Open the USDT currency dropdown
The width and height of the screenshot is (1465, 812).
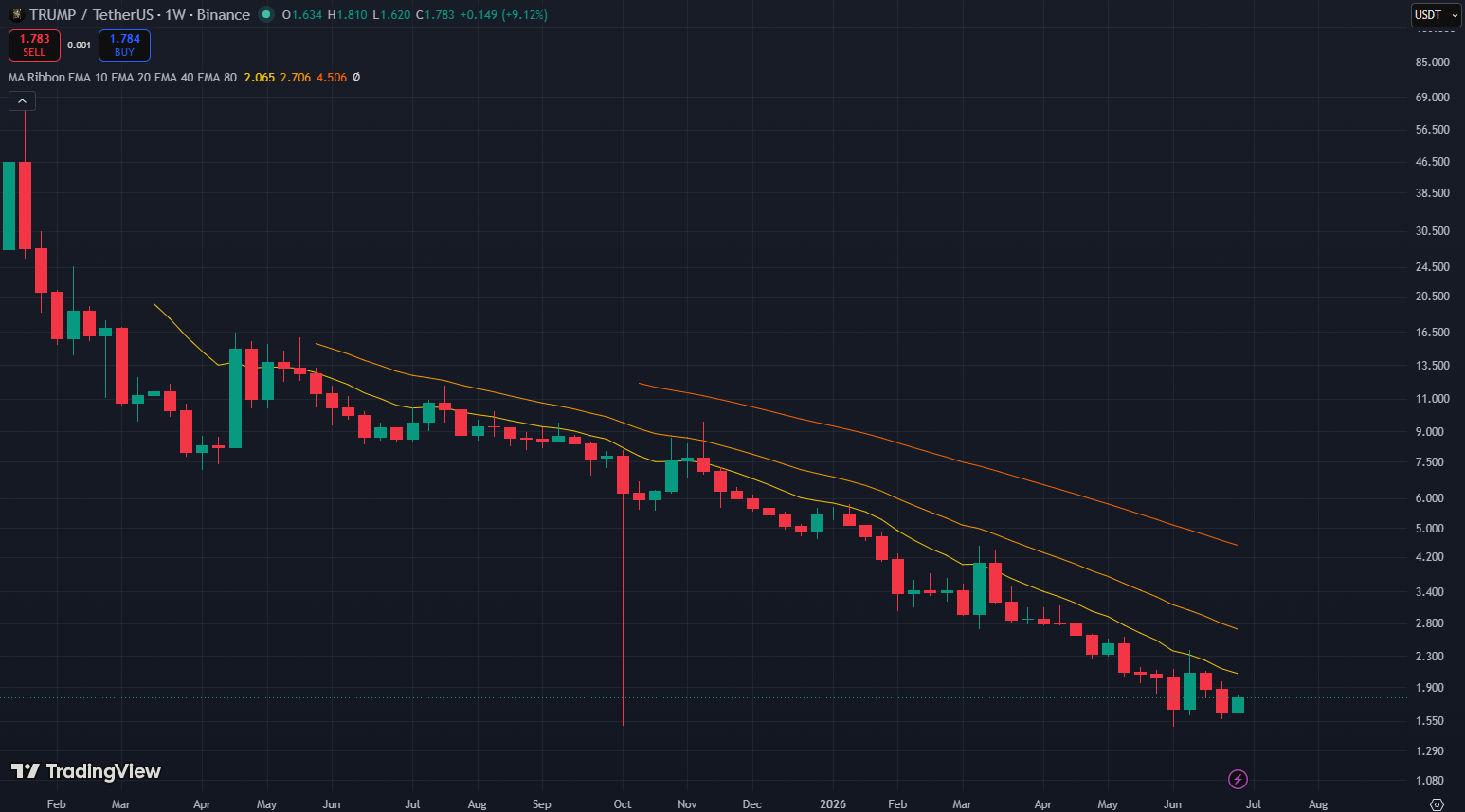coord(1437,15)
